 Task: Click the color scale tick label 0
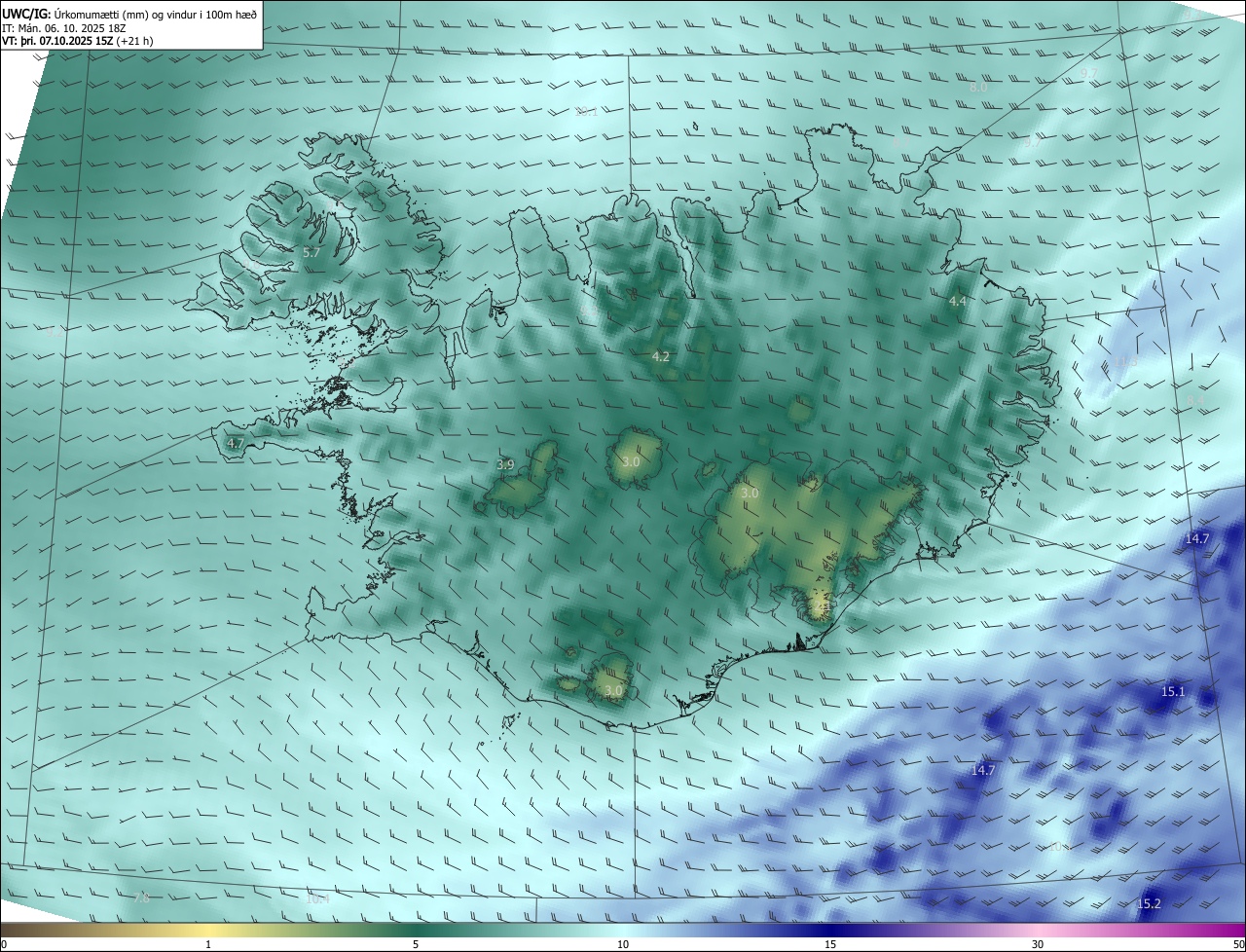click(3, 944)
